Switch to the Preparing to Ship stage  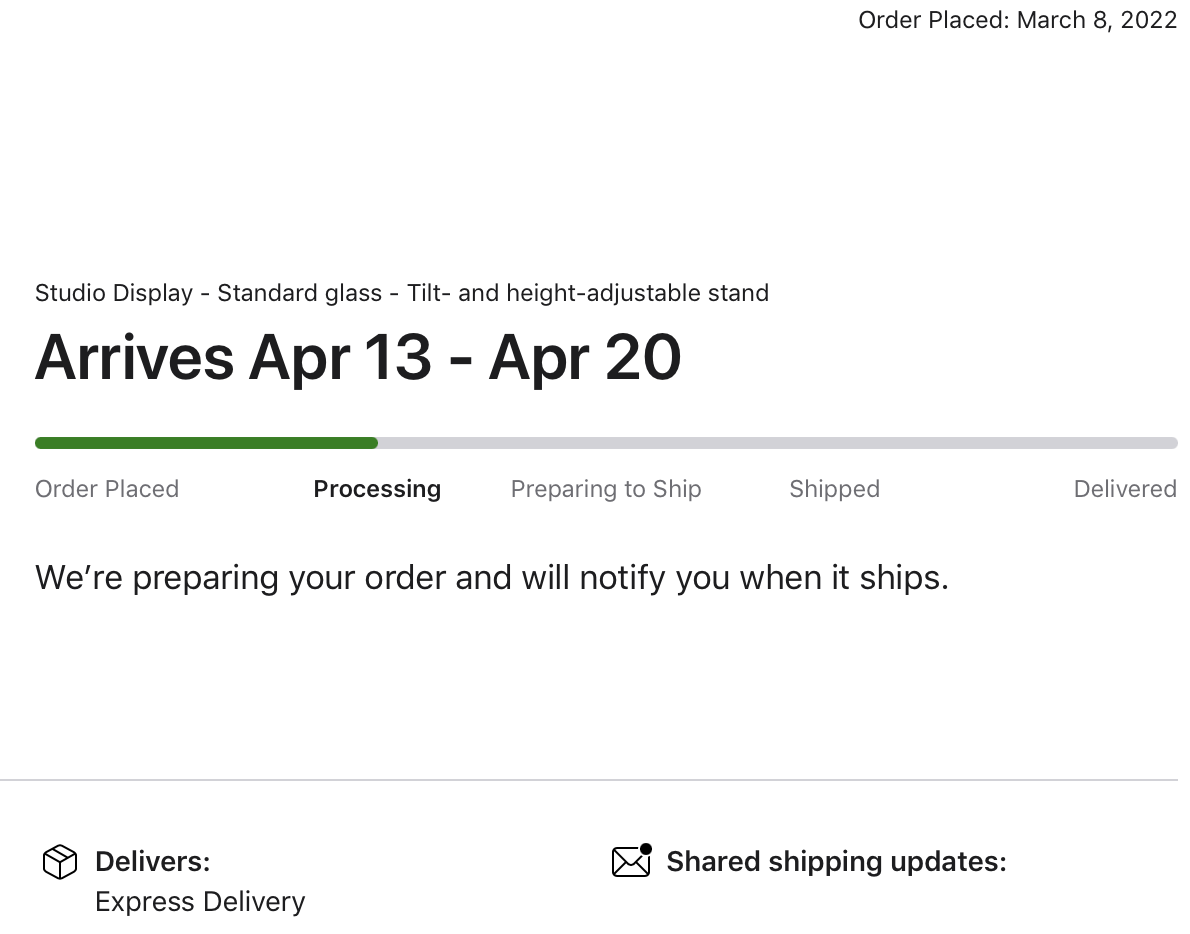pos(606,489)
